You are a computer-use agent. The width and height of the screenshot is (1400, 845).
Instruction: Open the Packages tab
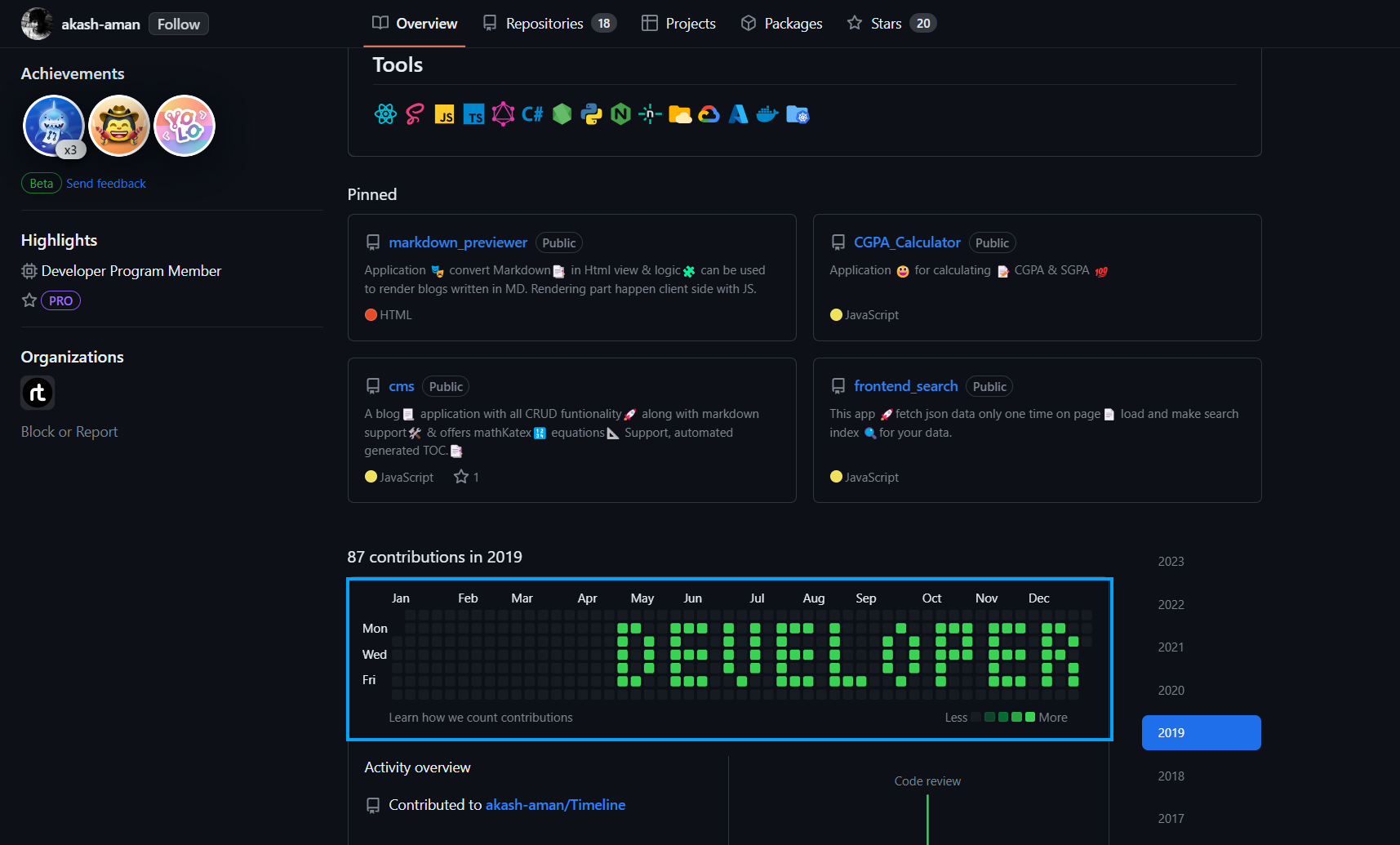(x=780, y=23)
